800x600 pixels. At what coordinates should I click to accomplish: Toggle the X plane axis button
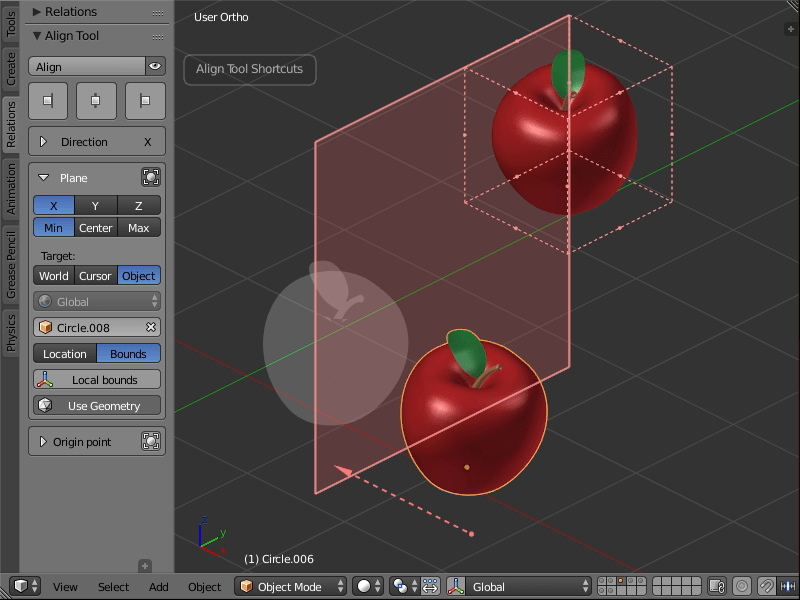point(52,205)
